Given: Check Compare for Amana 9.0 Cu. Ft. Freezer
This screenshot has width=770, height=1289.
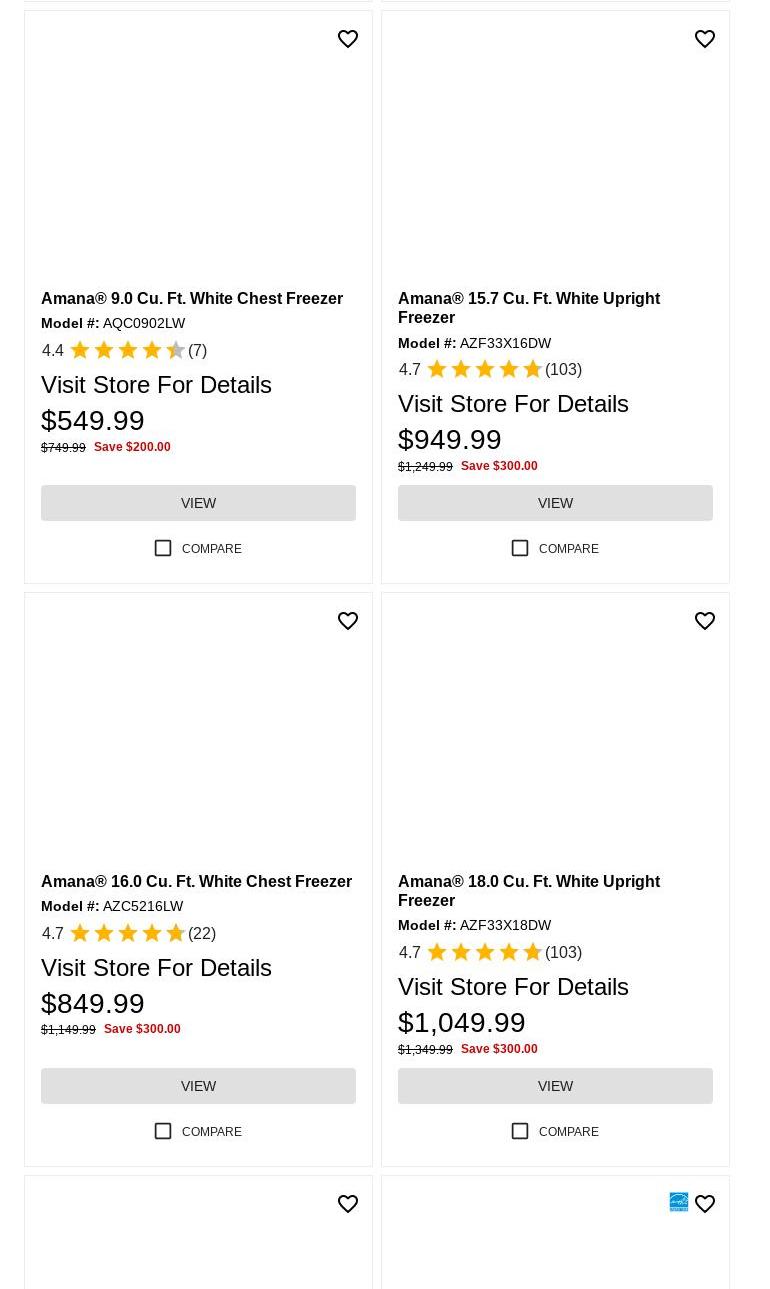Looking at the screenshot, I should click(163, 548).
